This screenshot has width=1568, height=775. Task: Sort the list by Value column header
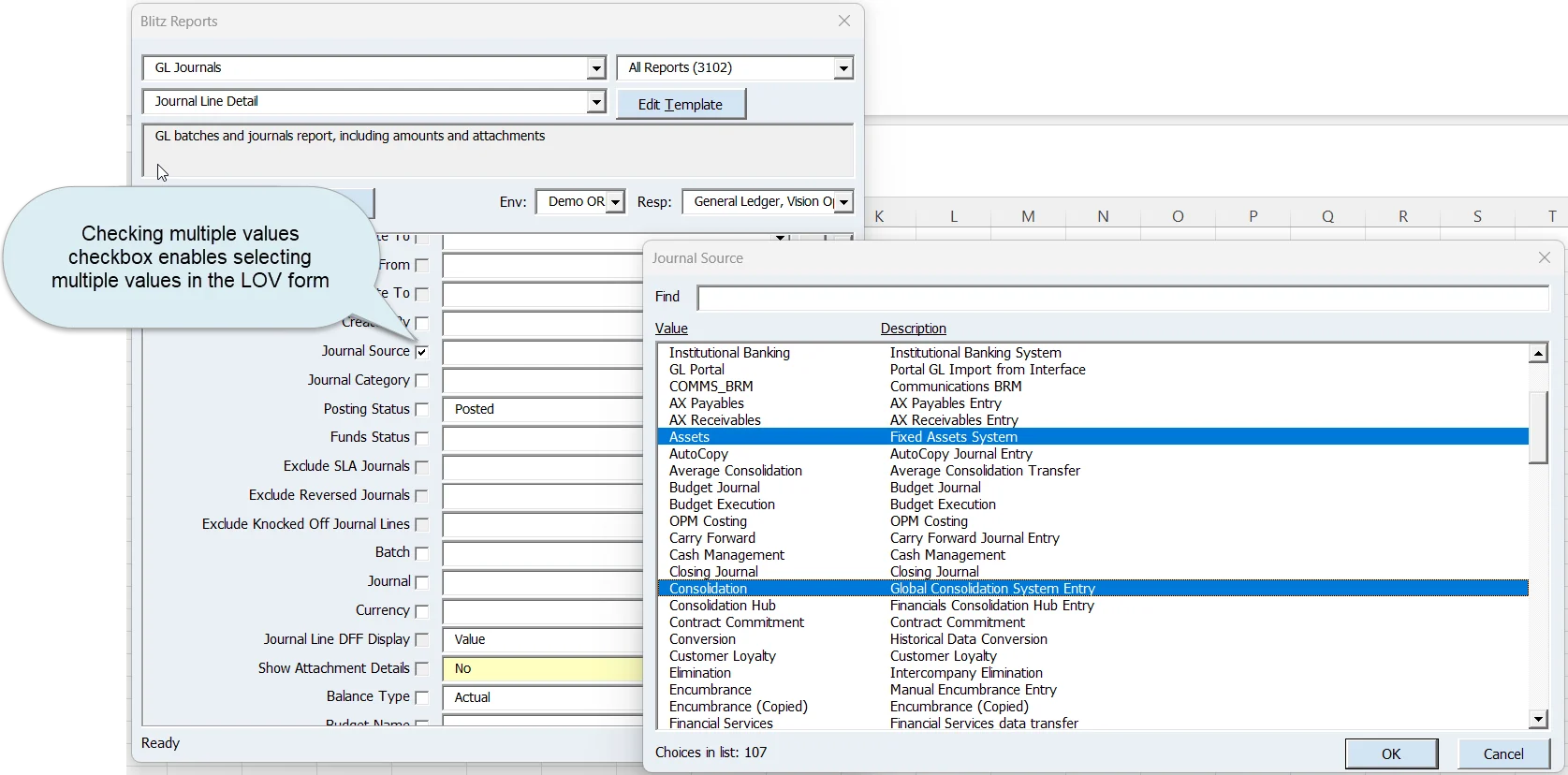(671, 329)
